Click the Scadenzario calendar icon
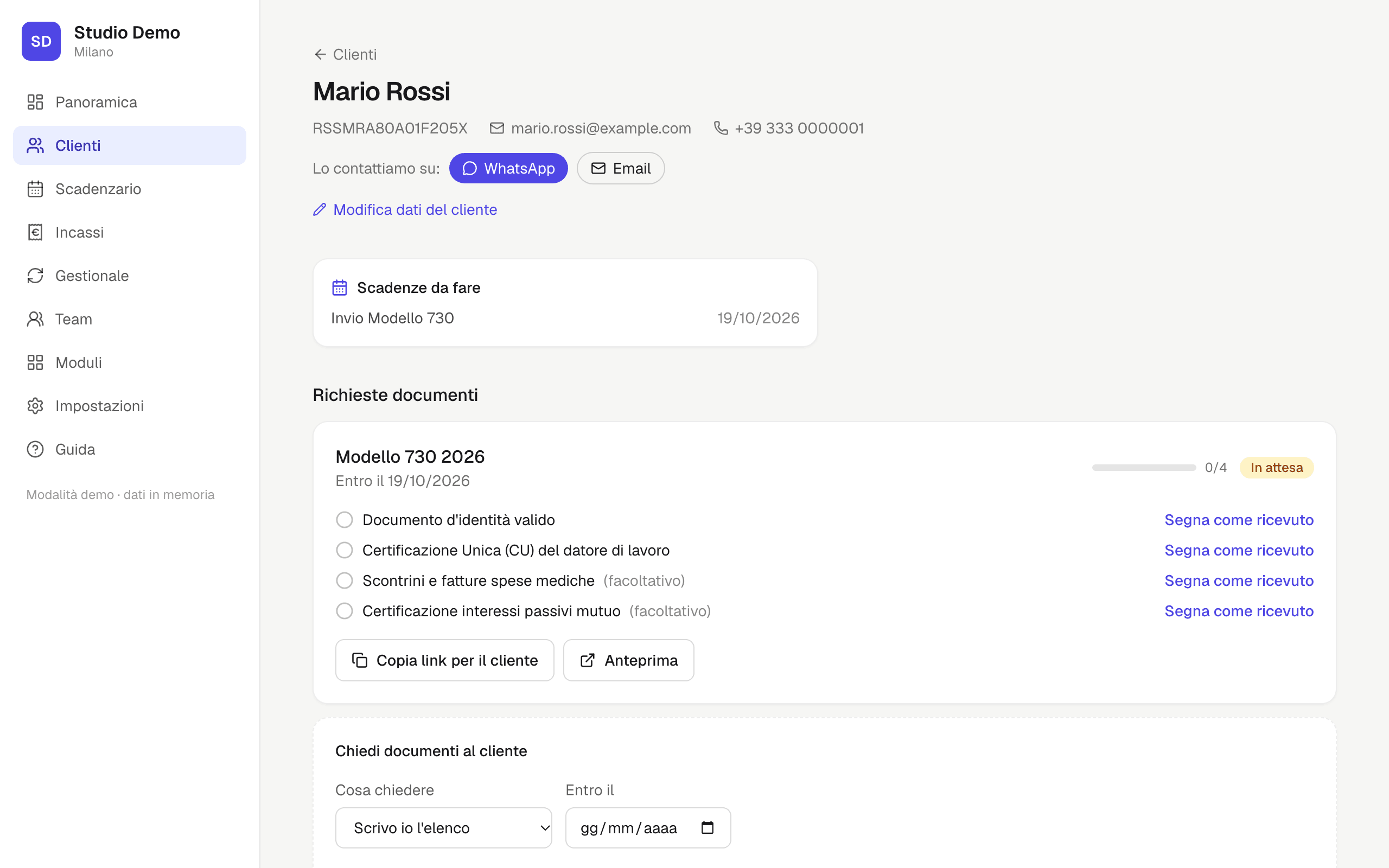 pyautogui.click(x=35, y=189)
